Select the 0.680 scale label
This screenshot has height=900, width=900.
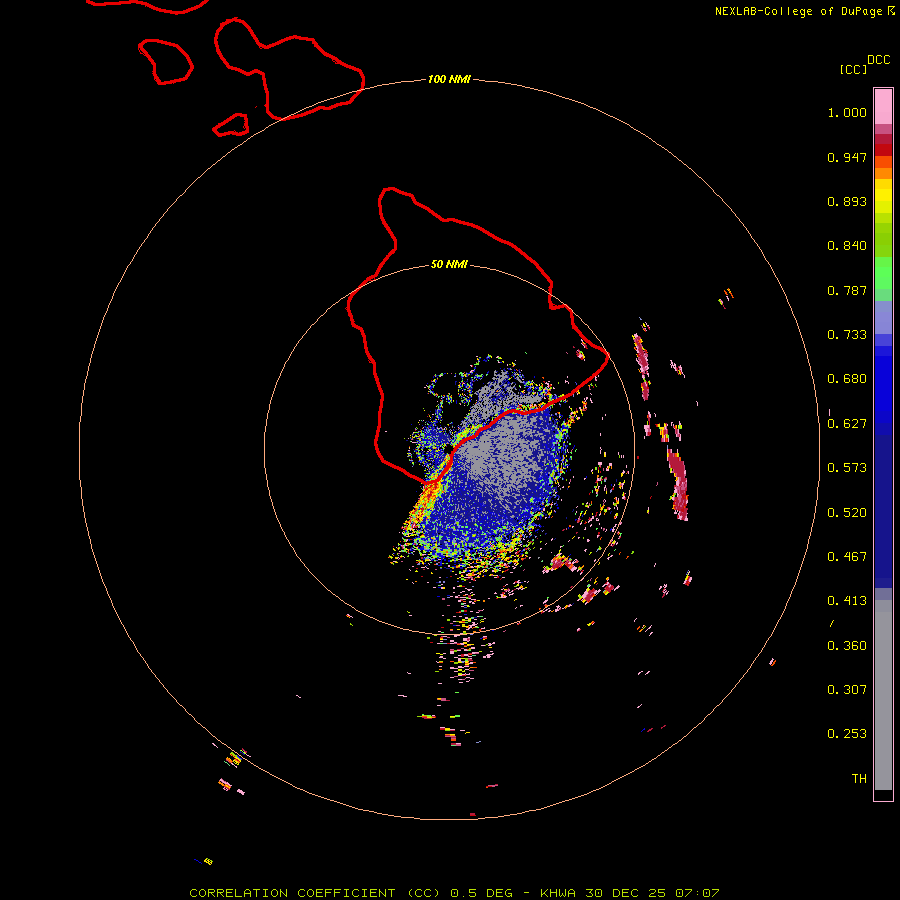click(847, 379)
